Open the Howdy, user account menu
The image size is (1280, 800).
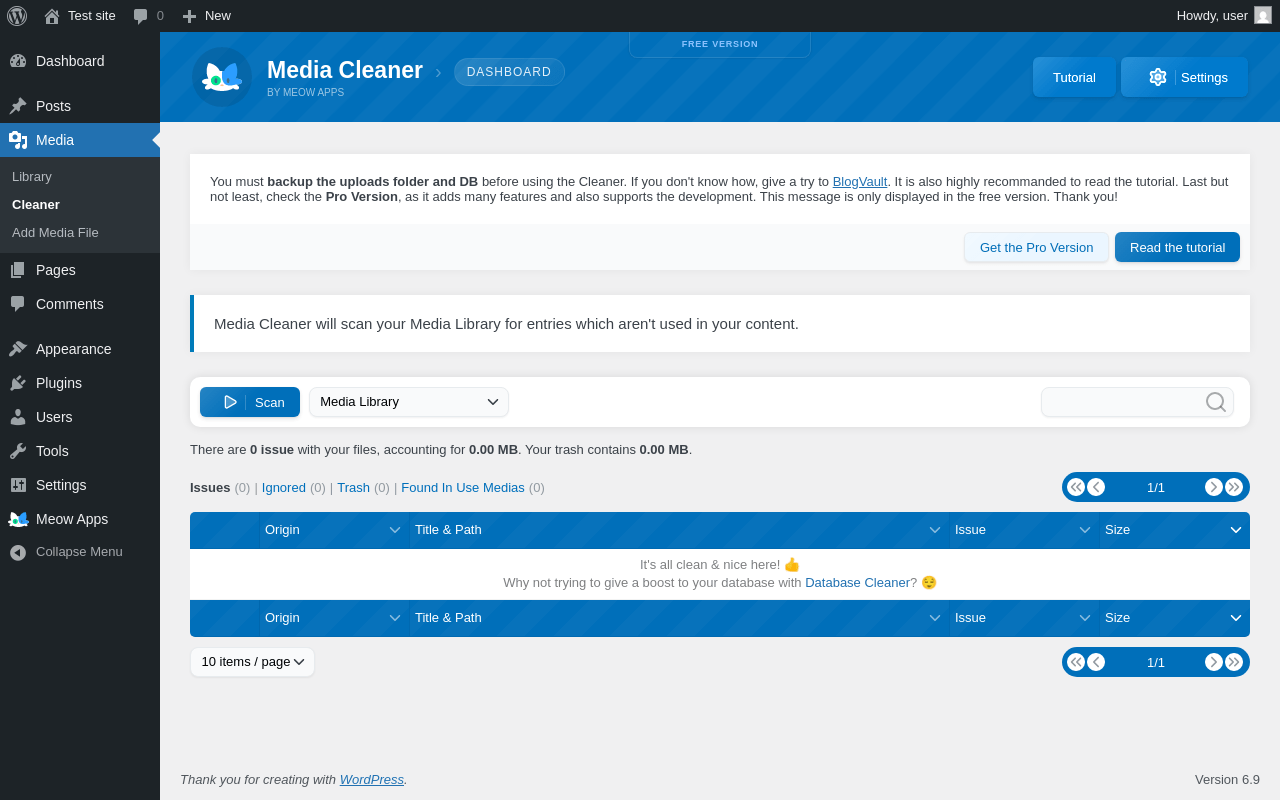point(1224,16)
